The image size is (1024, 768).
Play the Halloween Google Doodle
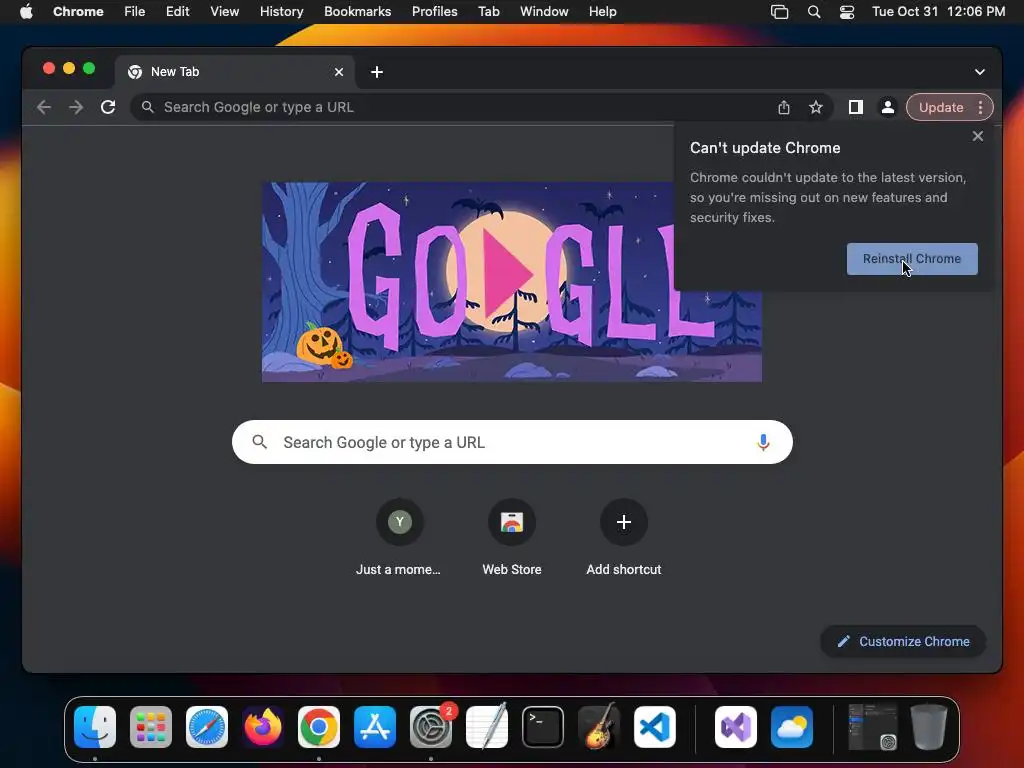tap(507, 273)
